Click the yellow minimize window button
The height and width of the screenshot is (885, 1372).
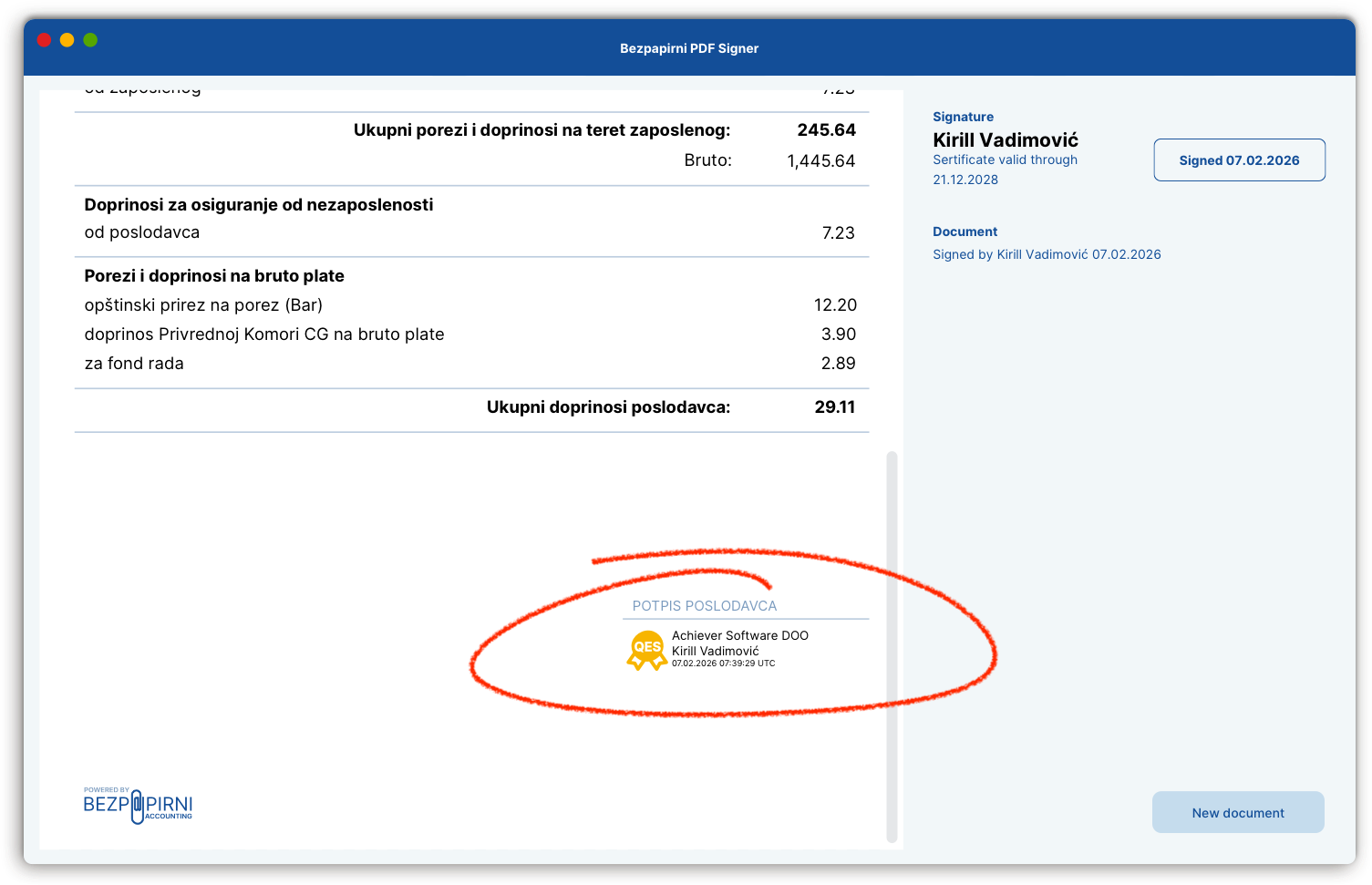click(x=67, y=40)
